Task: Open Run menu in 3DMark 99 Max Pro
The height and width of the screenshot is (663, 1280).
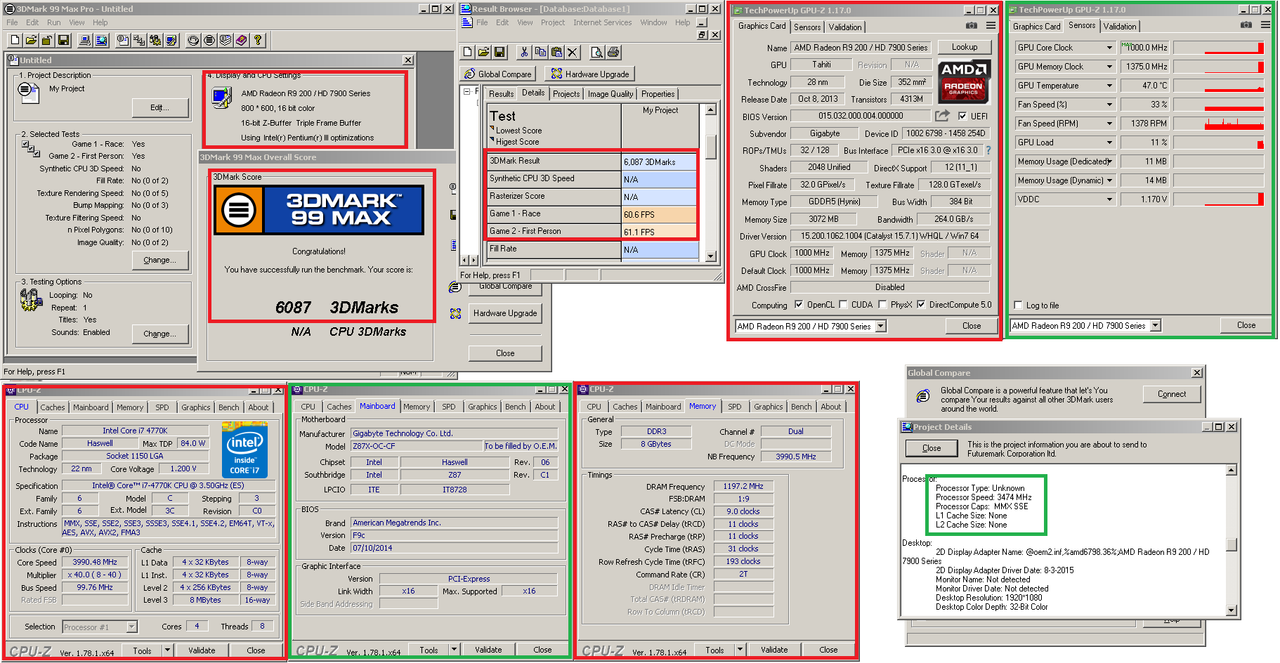Action: 53,22
